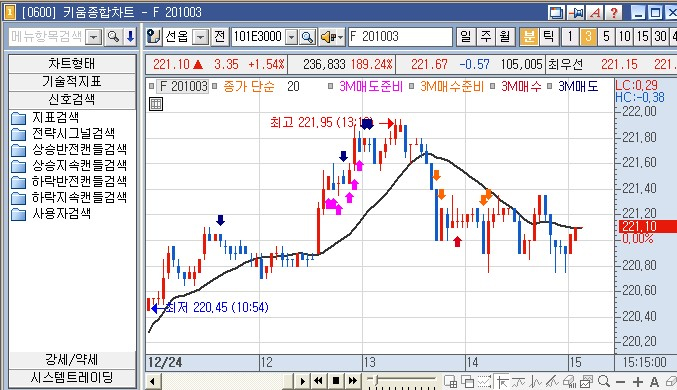Click the magnifier next to menu search box

[113, 37]
